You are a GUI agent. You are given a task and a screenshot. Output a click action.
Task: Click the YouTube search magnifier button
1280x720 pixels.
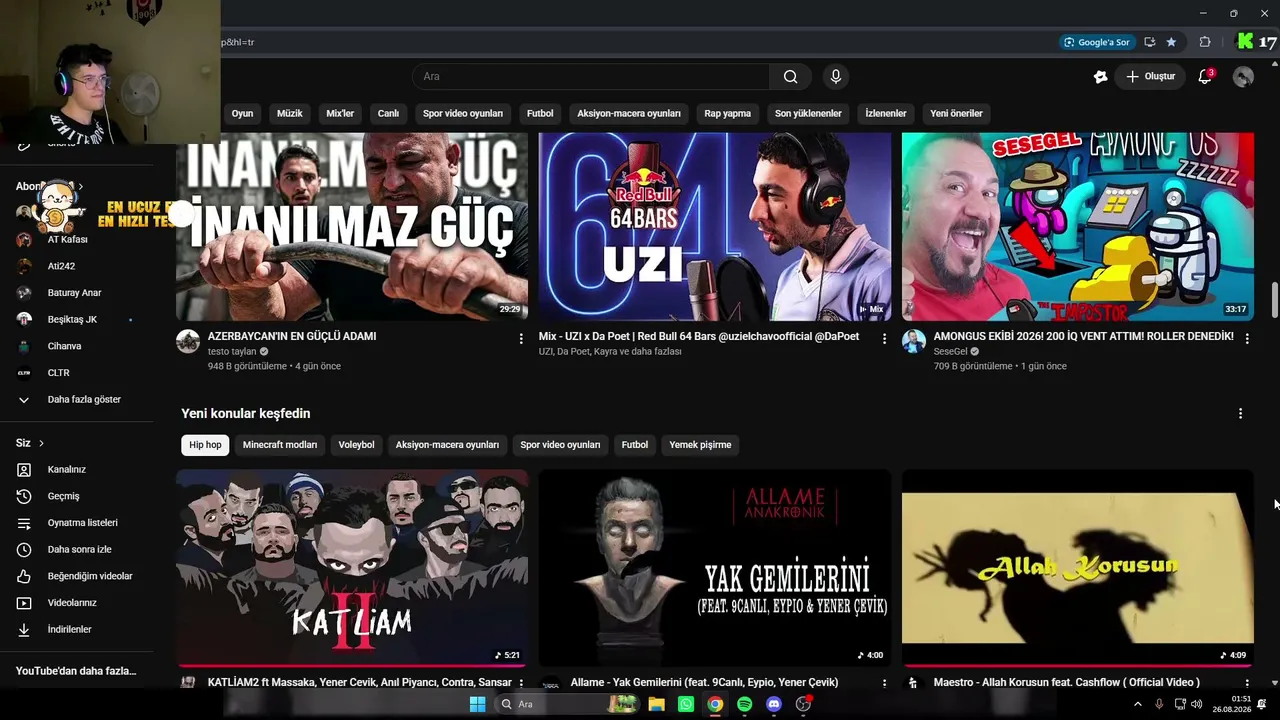coord(790,77)
